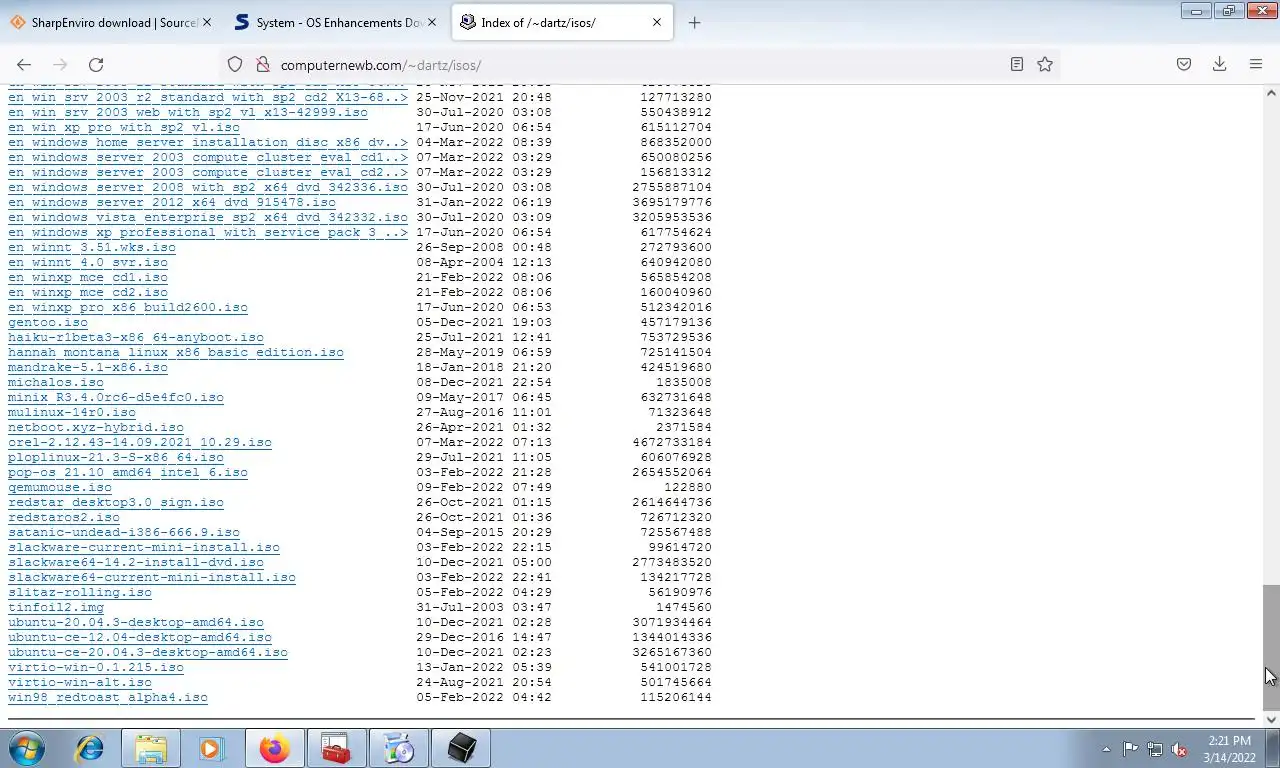
Task: Download mulinux-14r0.iso
Action: [72, 412]
